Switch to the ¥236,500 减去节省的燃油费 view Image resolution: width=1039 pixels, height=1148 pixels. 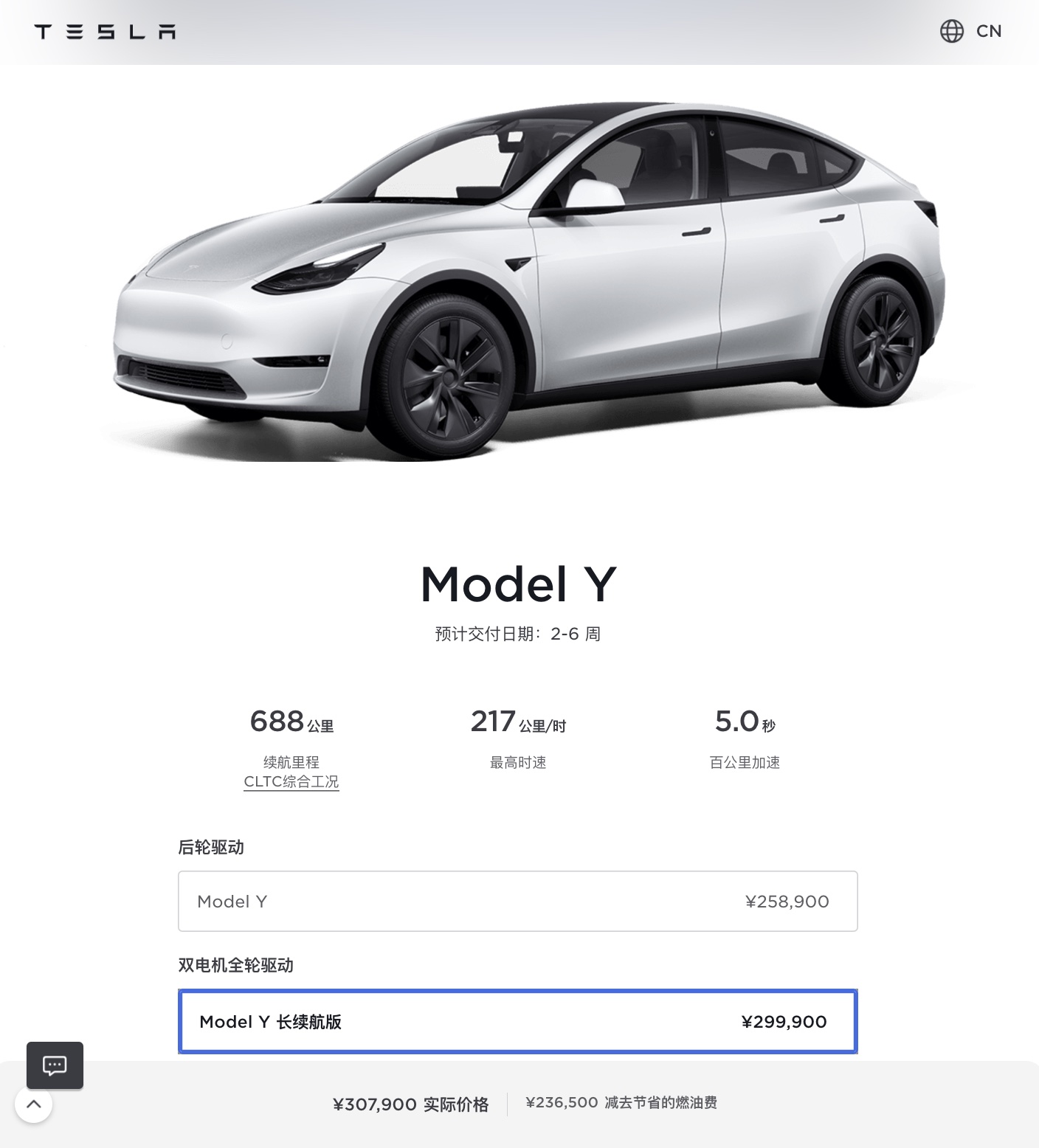pyautogui.click(x=621, y=1102)
